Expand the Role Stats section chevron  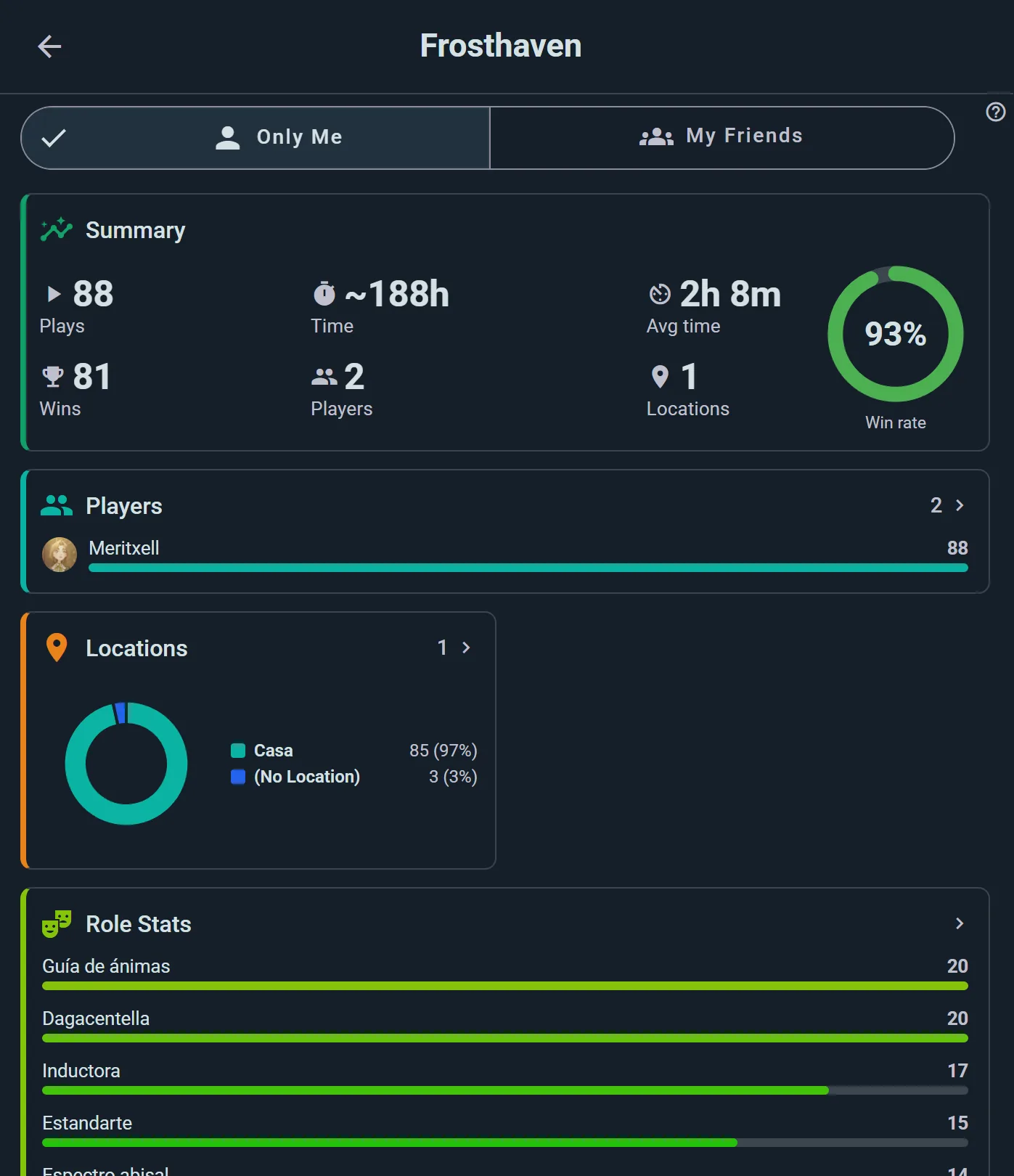coord(960,923)
